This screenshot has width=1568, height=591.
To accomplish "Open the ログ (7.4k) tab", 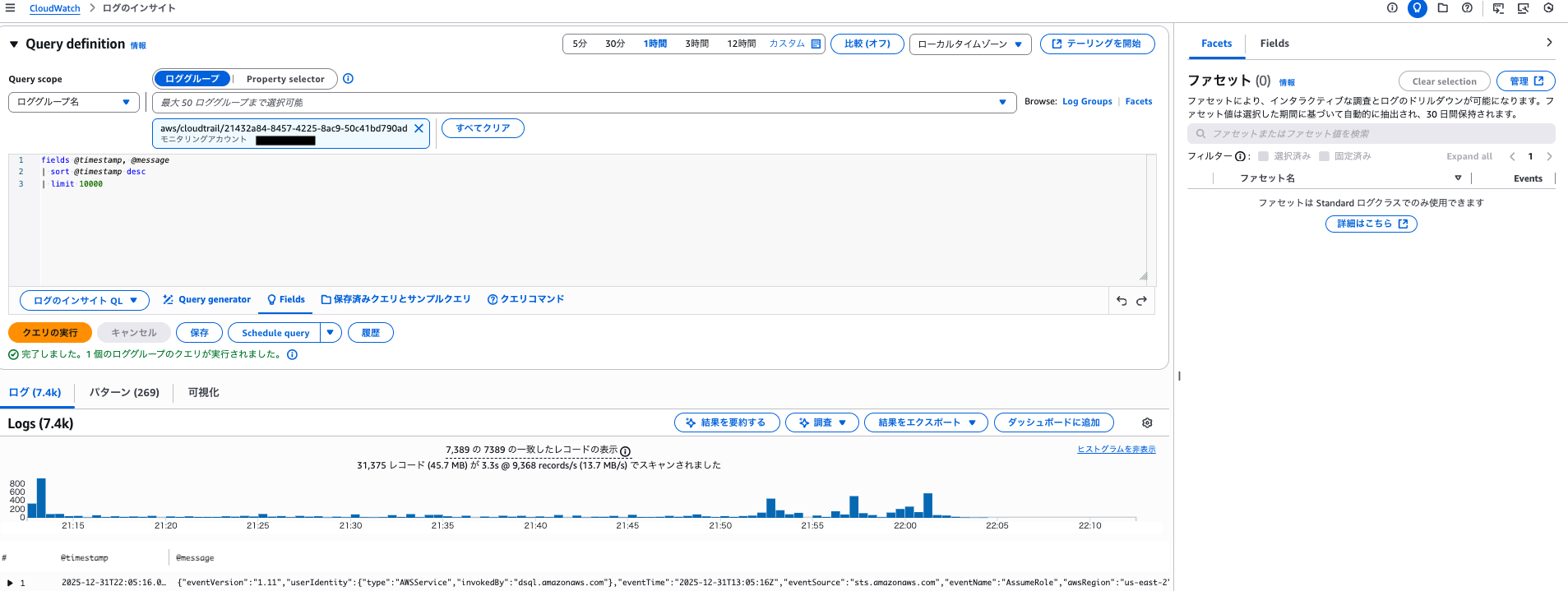I will click(35, 393).
